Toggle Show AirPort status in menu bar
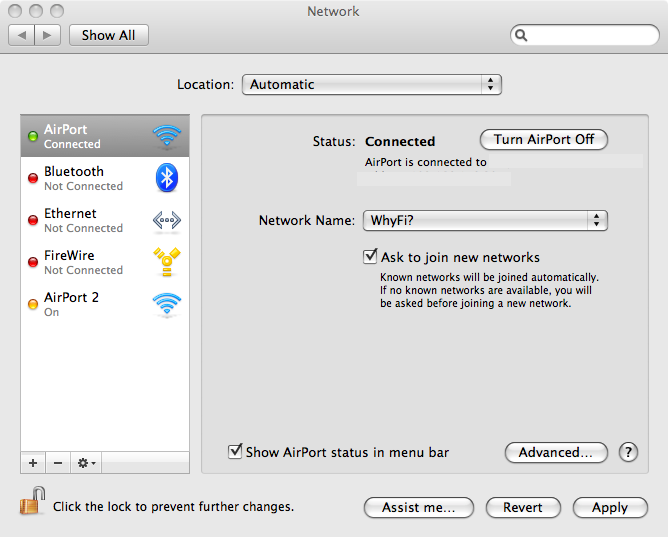 pyautogui.click(x=235, y=451)
